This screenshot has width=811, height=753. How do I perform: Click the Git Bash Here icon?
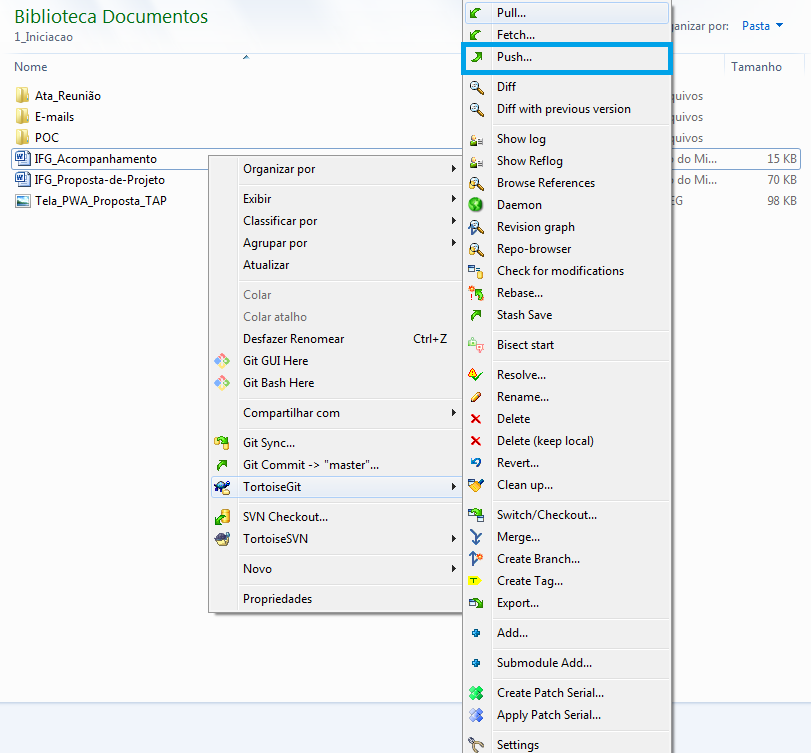tap(222, 383)
